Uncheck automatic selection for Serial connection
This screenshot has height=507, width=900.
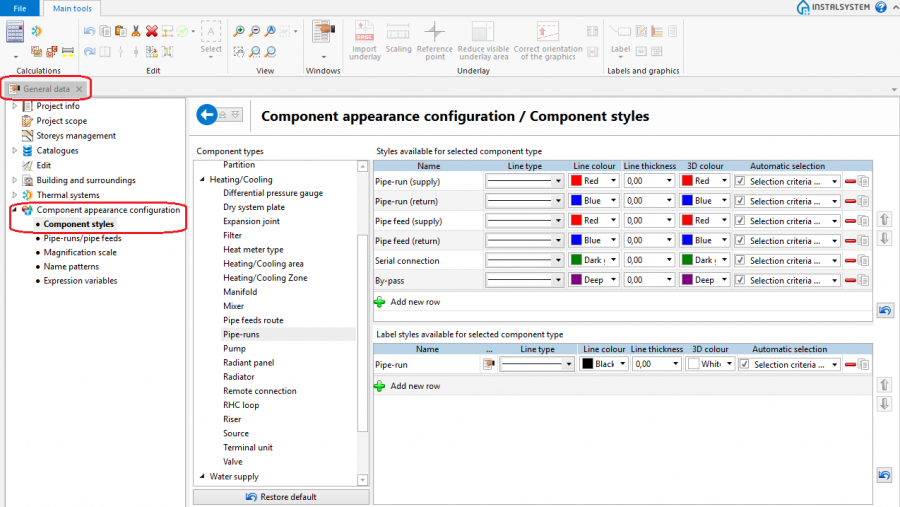pyautogui.click(x=740, y=261)
